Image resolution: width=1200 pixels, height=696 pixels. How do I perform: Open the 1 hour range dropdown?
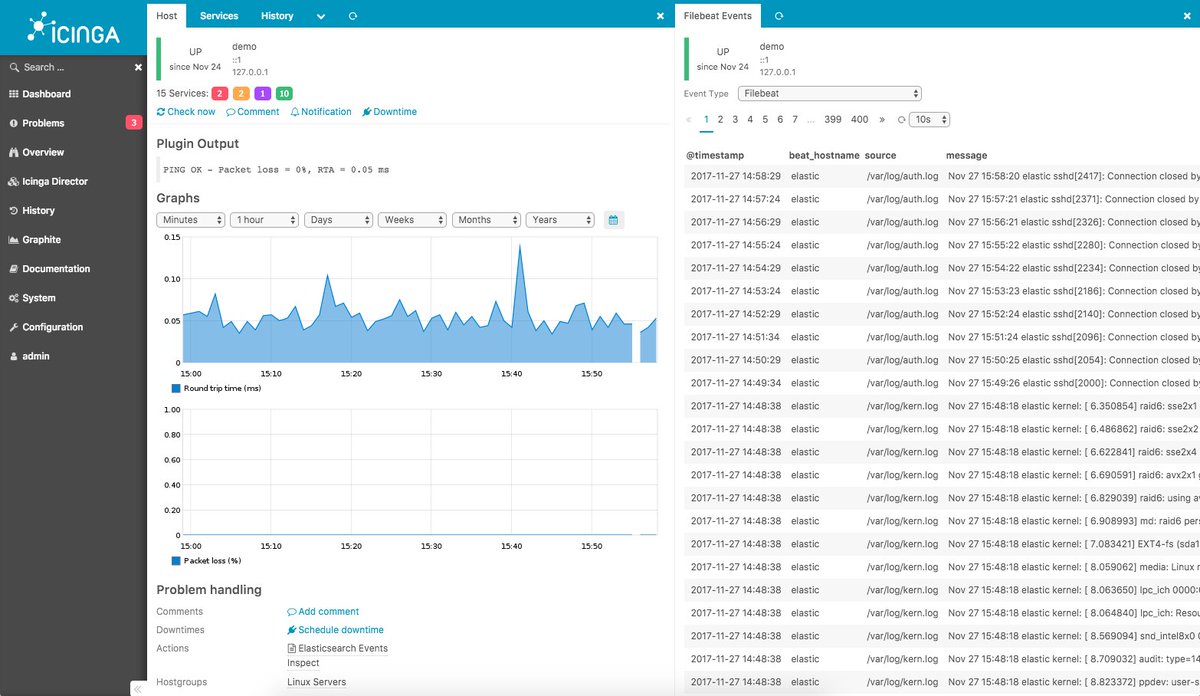[264, 220]
